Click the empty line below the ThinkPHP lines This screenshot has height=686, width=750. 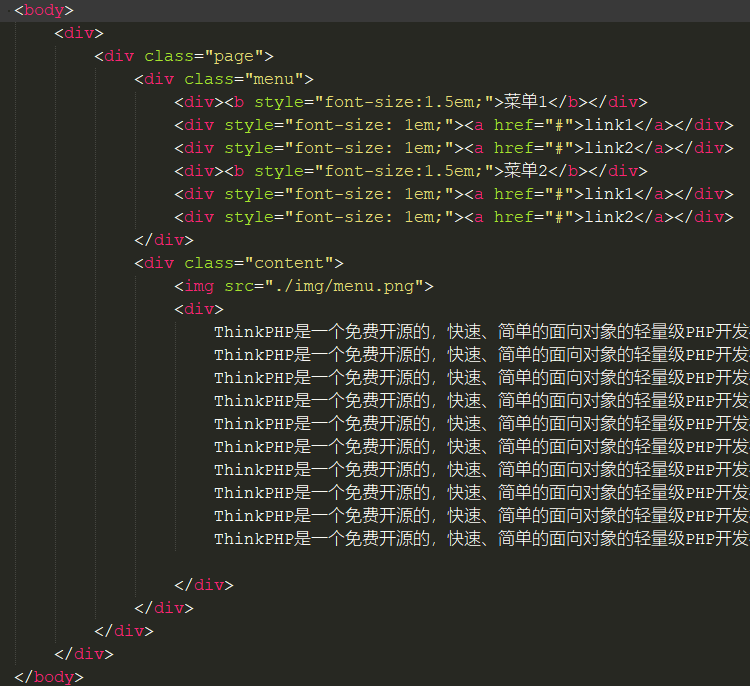[300, 562]
